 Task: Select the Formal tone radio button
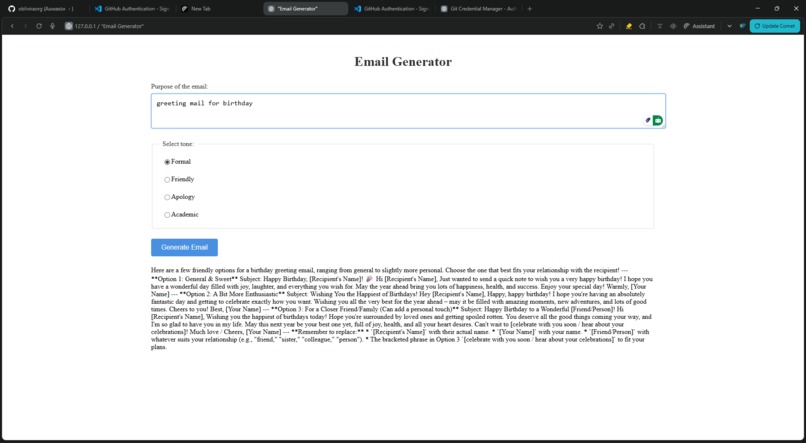[167, 162]
